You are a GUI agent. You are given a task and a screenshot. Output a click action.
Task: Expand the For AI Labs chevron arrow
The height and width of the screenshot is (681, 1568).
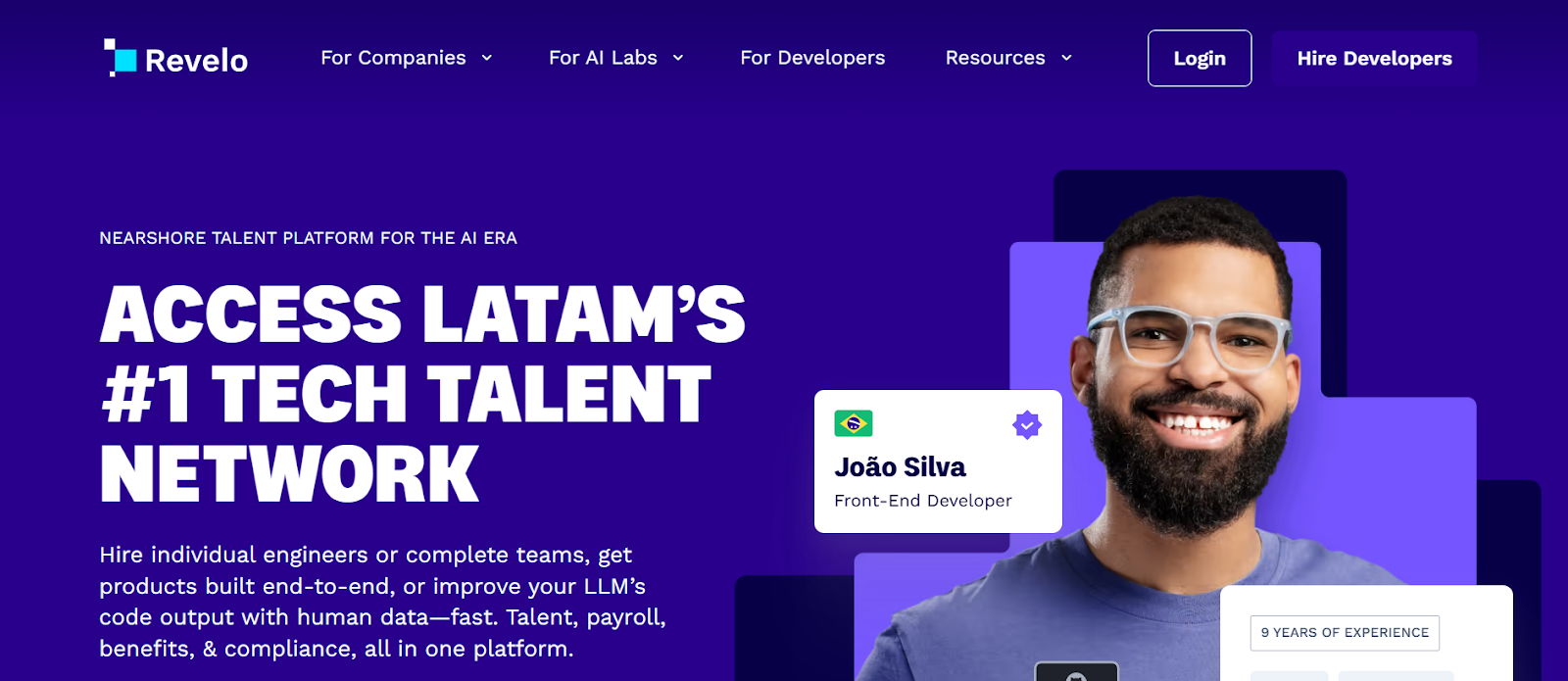tap(677, 59)
